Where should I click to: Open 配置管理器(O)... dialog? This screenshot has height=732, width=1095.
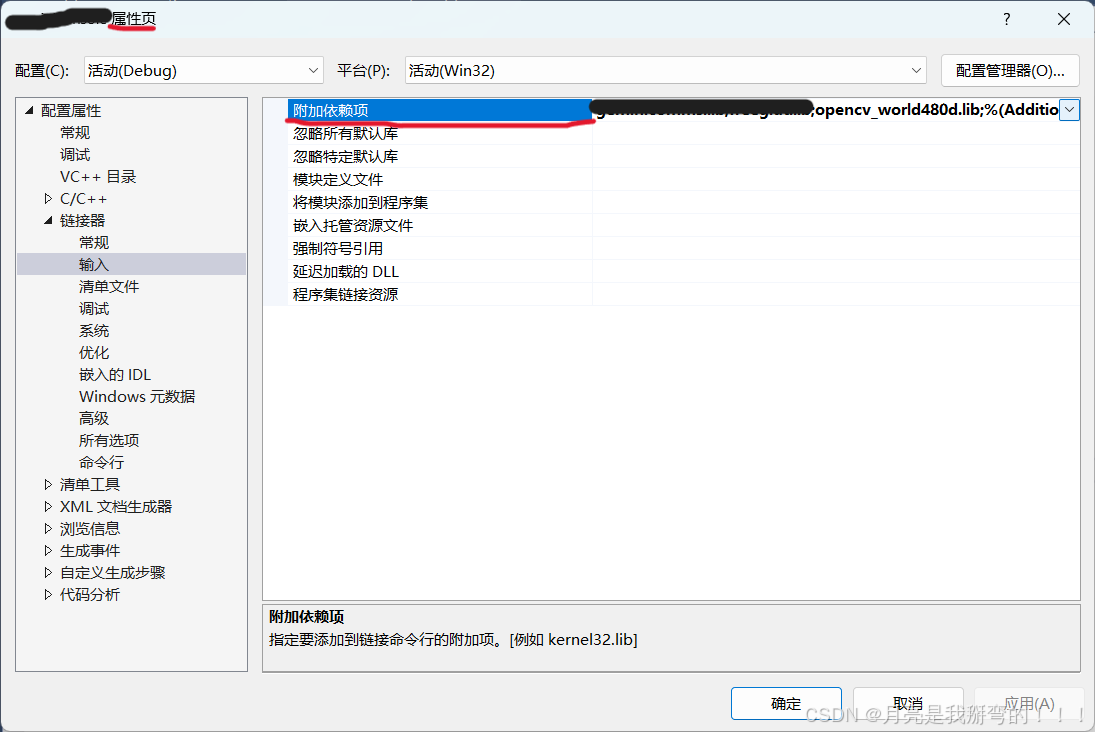pos(1010,71)
